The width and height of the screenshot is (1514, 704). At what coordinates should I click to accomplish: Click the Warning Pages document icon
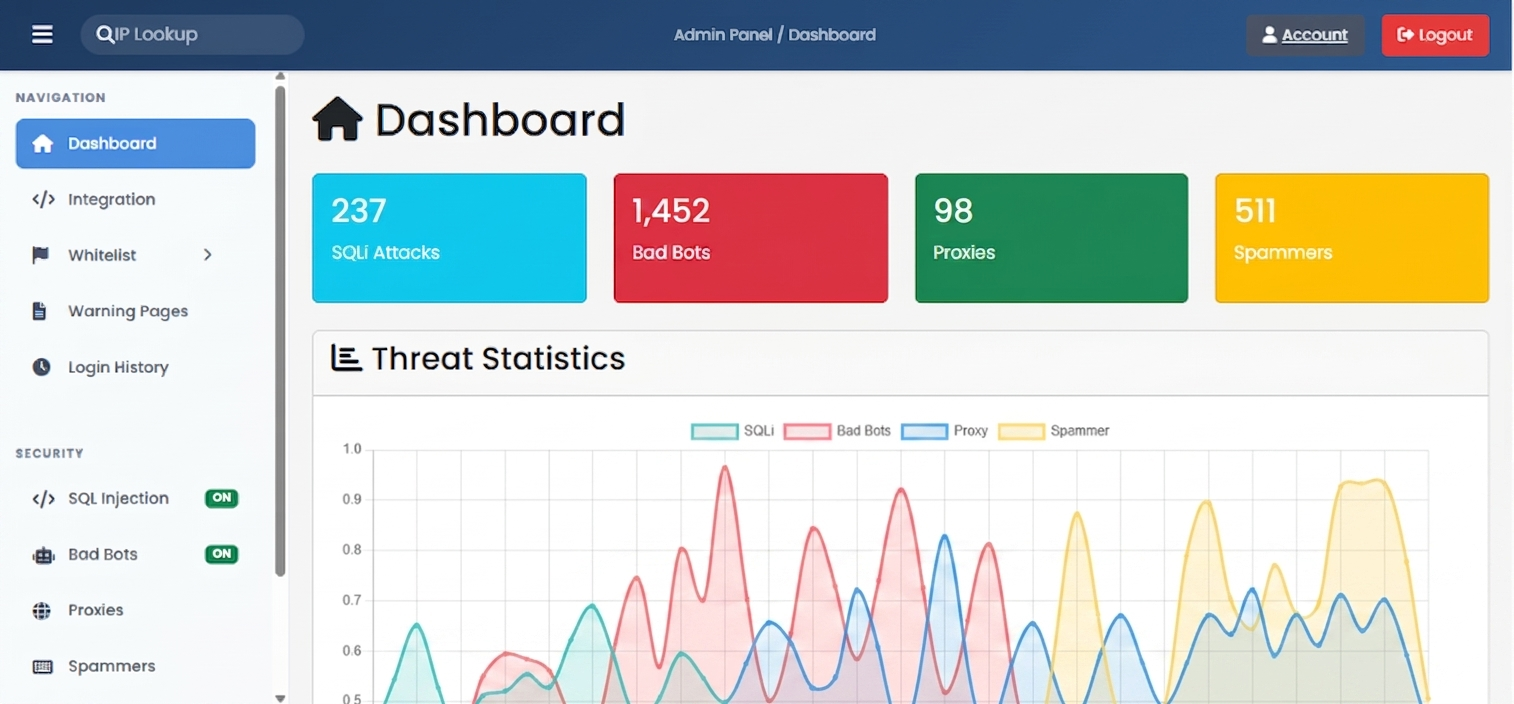pyautogui.click(x=40, y=311)
